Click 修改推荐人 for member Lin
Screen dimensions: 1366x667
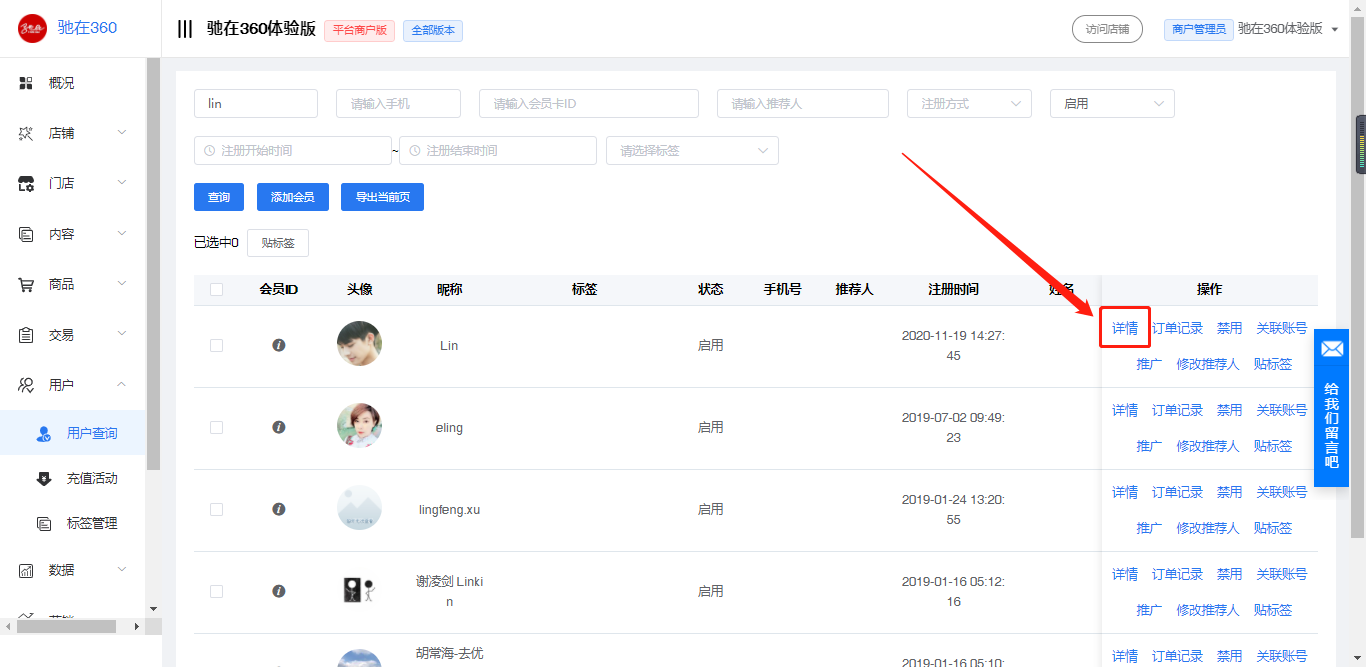[1207, 364]
